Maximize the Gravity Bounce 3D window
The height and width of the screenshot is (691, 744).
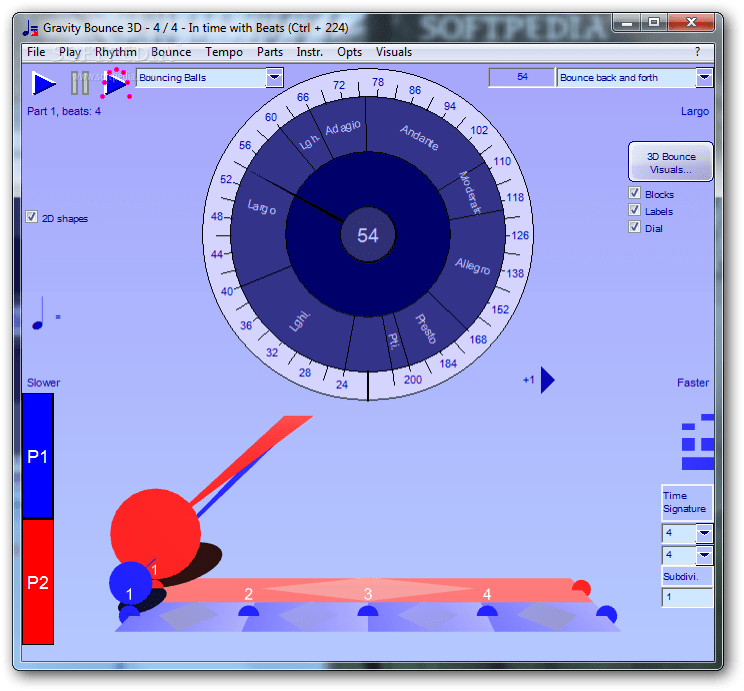pos(654,22)
